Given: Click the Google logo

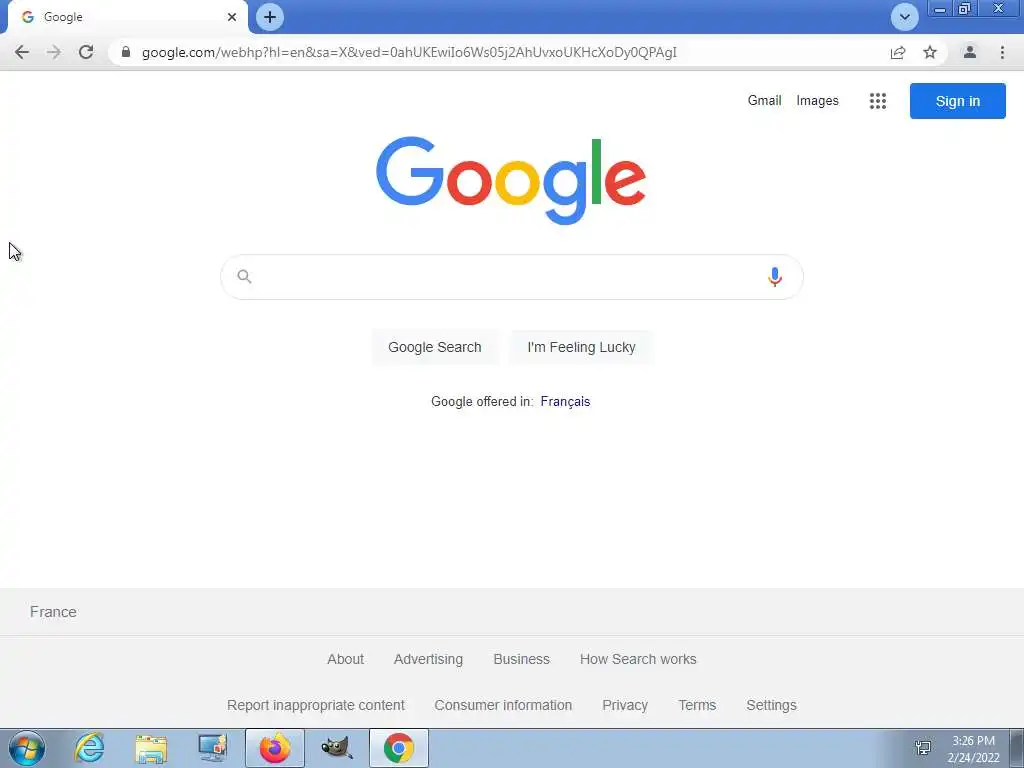Looking at the screenshot, I should pos(511,180).
